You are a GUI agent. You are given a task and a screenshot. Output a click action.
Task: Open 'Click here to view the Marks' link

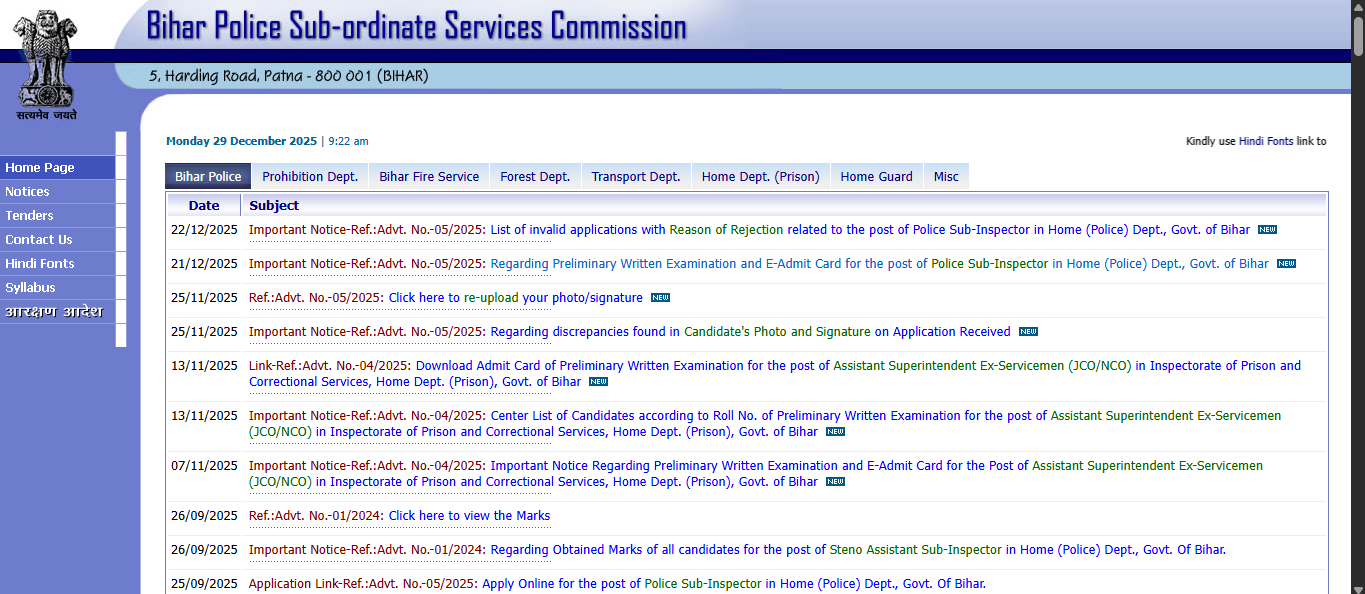coord(469,516)
